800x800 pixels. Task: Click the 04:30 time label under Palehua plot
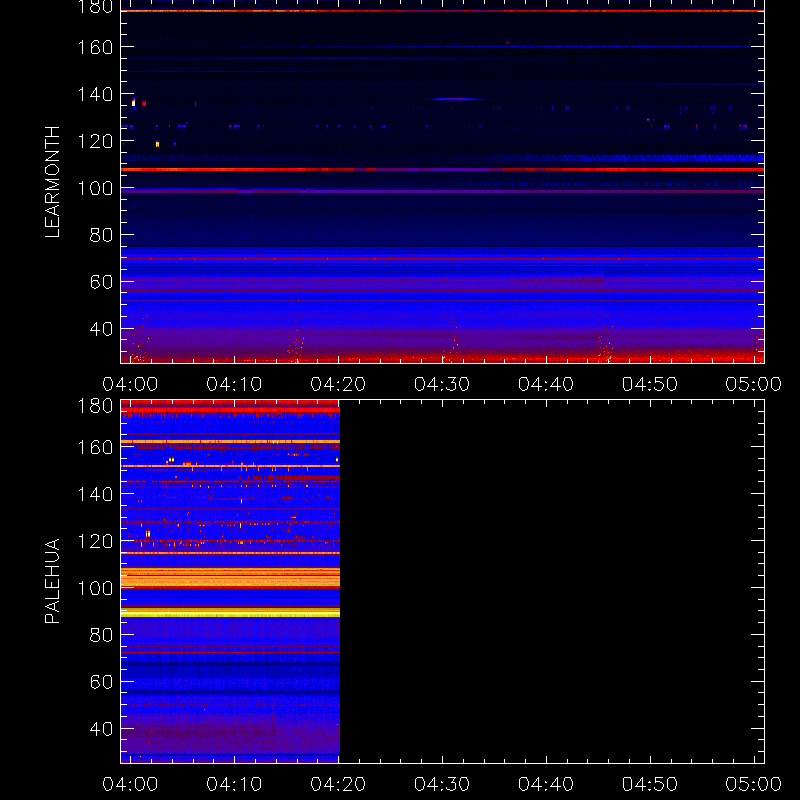tap(442, 784)
